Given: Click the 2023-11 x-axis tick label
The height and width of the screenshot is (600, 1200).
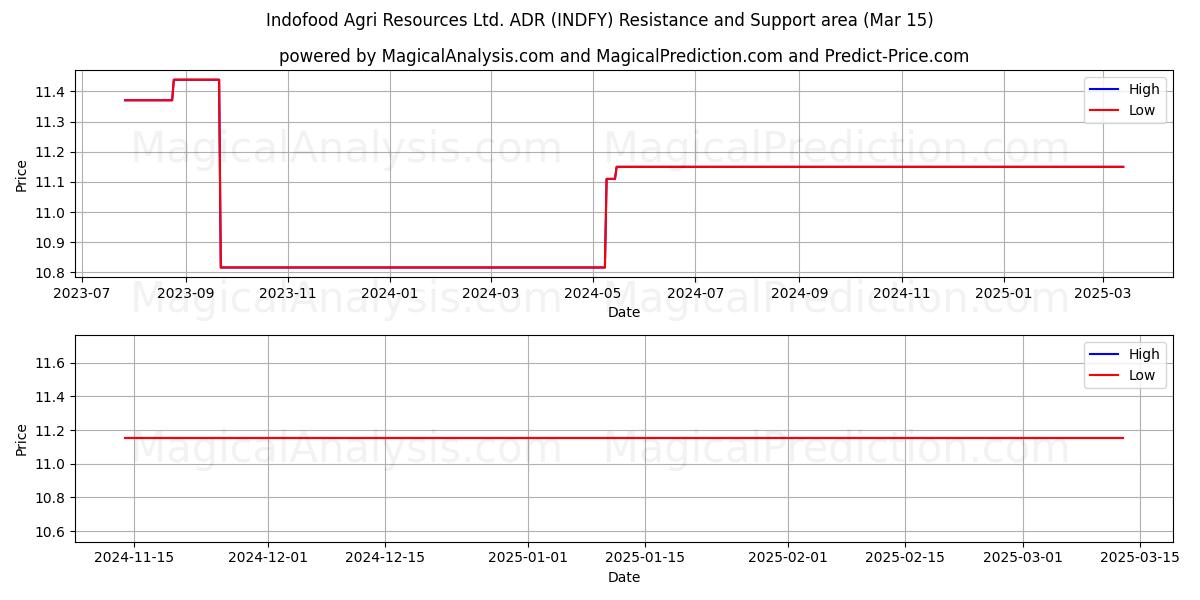Looking at the screenshot, I should tap(288, 294).
